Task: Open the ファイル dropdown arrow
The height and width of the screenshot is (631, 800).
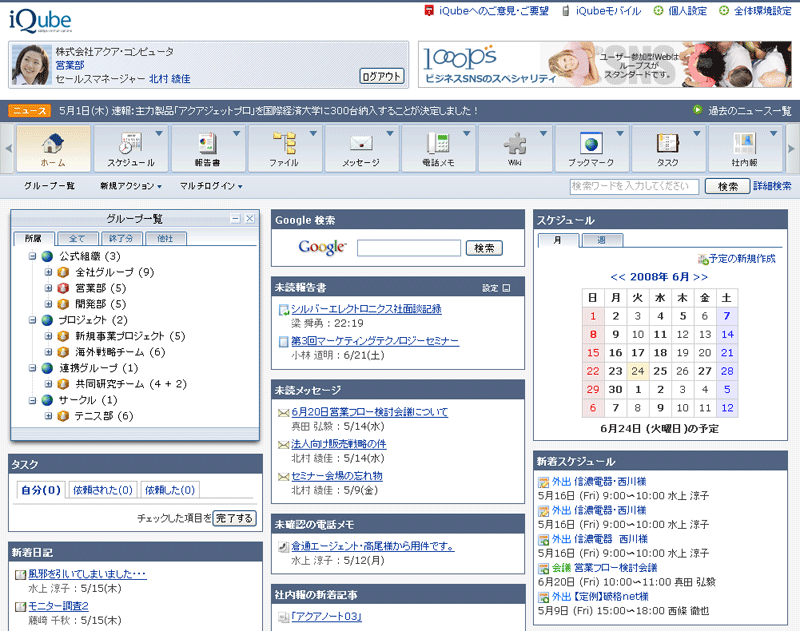Action: click(x=313, y=134)
